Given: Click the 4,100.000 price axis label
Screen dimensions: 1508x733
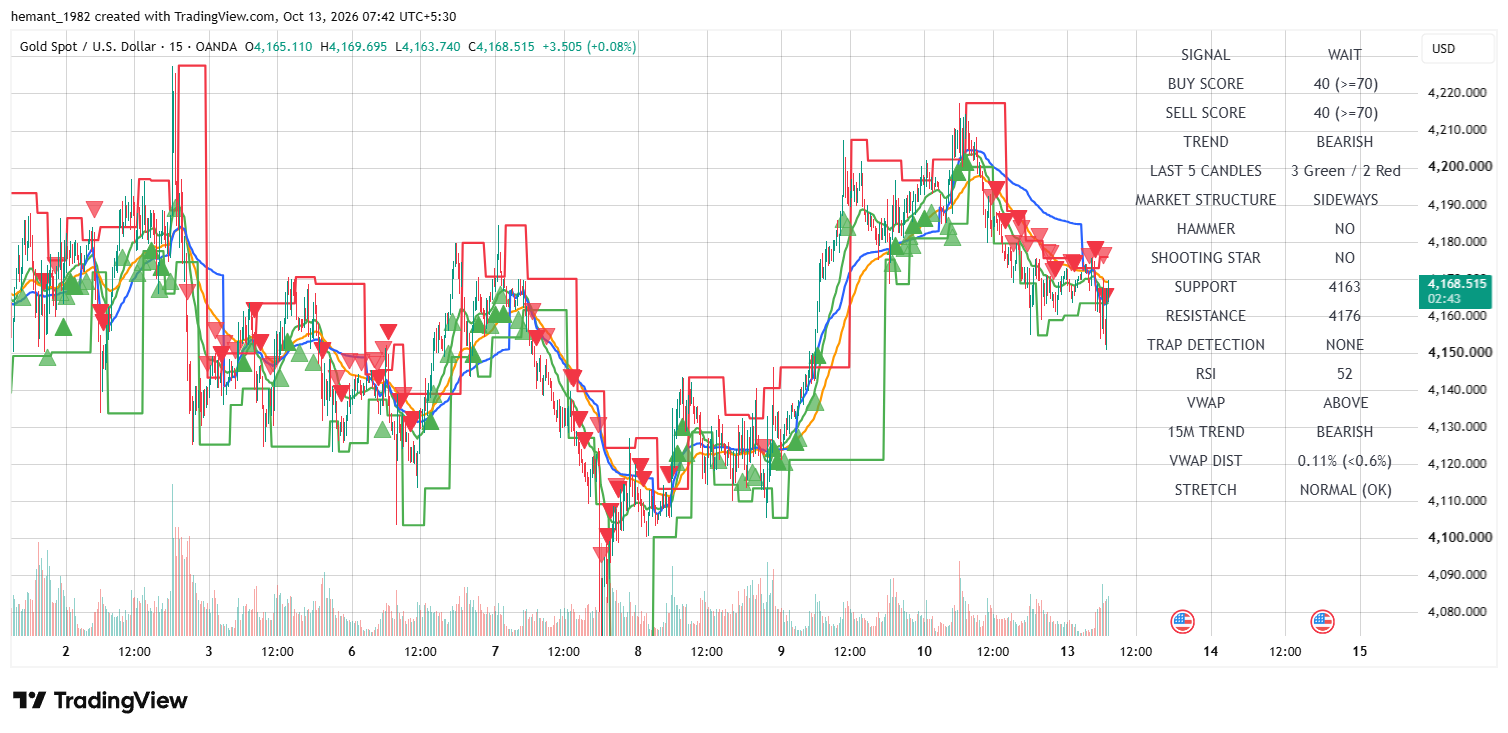Looking at the screenshot, I should point(1459,538).
